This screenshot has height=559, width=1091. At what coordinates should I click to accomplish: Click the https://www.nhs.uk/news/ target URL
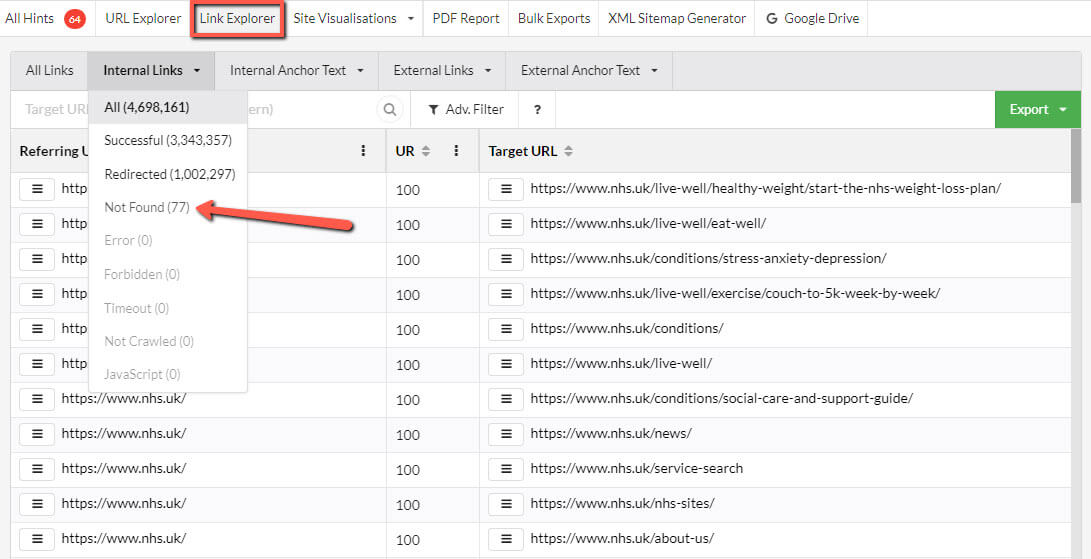tap(611, 434)
